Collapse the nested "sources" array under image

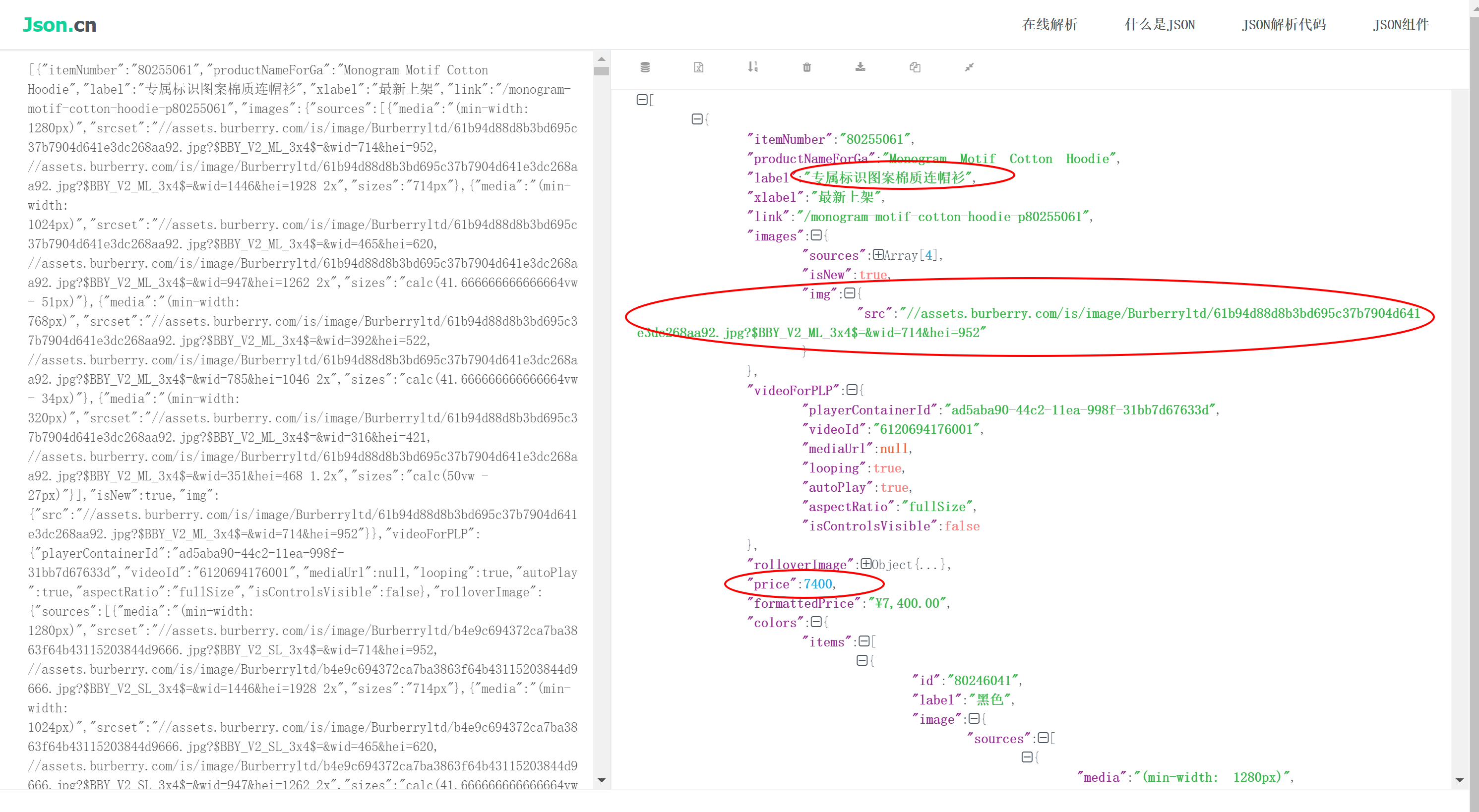click(x=1043, y=738)
